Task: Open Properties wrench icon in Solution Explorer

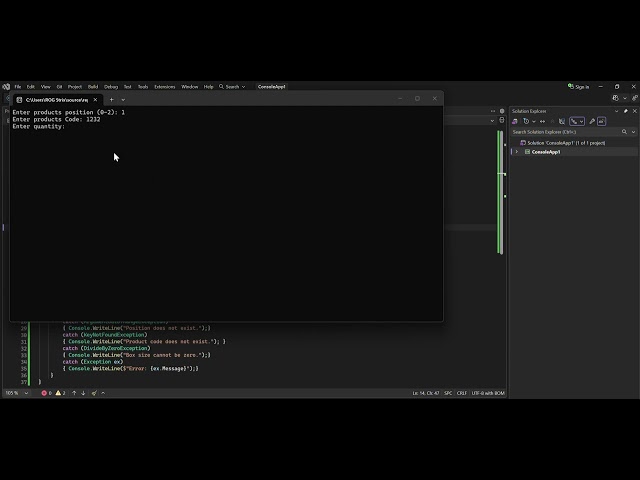Action: click(x=592, y=121)
